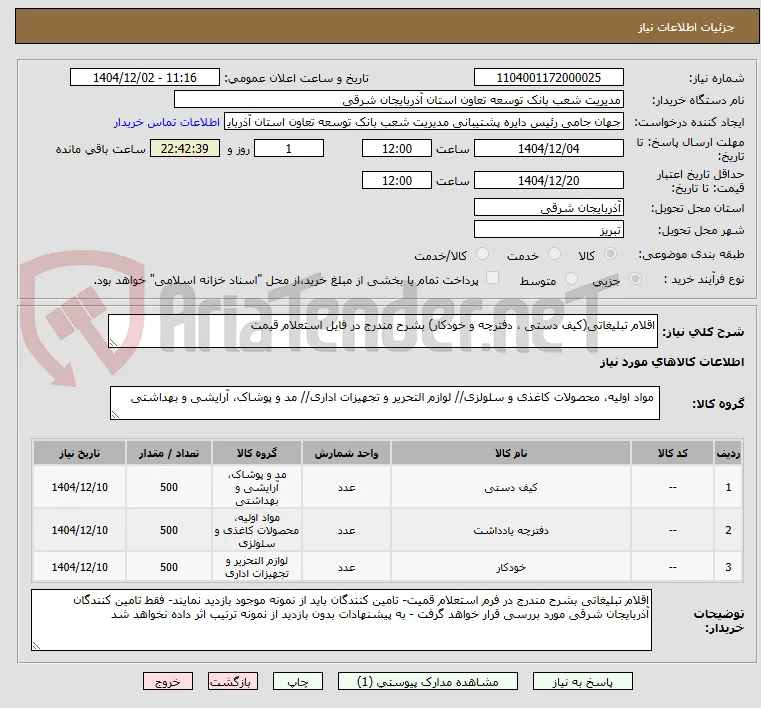Viewport: 761px width, 708px height.
Task: Click the دفترچه یادداشت item name cell
Action: 511,530
